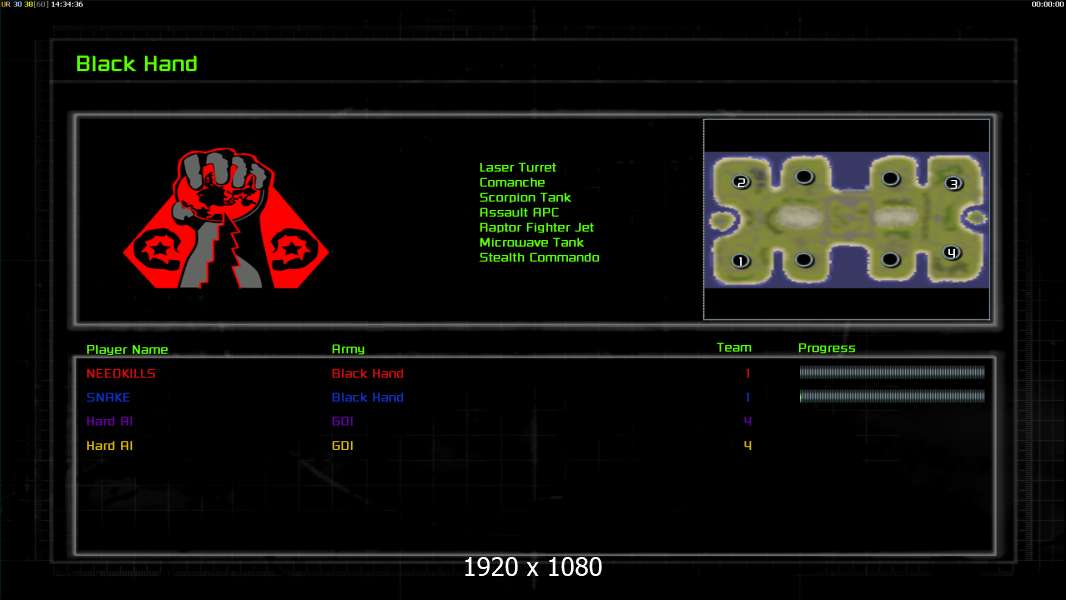Select "Stealth Commando" in the unit list
The height and width of the screenshot is (600, 1066).
point(539,257)
